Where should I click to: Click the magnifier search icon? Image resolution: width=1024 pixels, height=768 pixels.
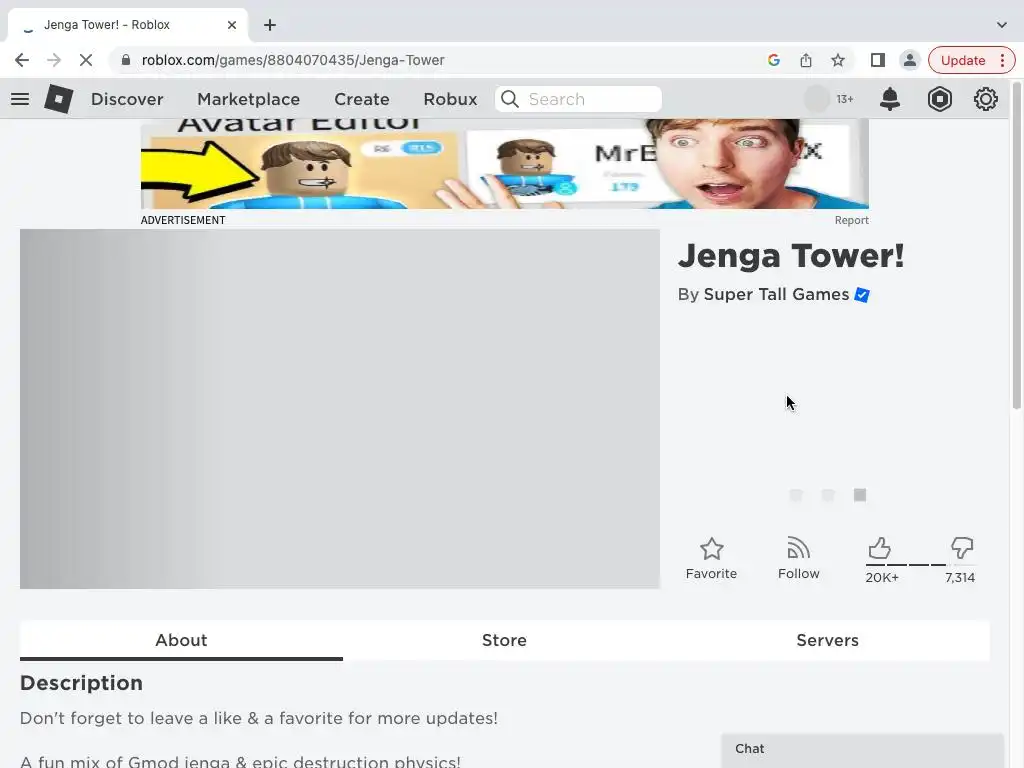point(509,99)
